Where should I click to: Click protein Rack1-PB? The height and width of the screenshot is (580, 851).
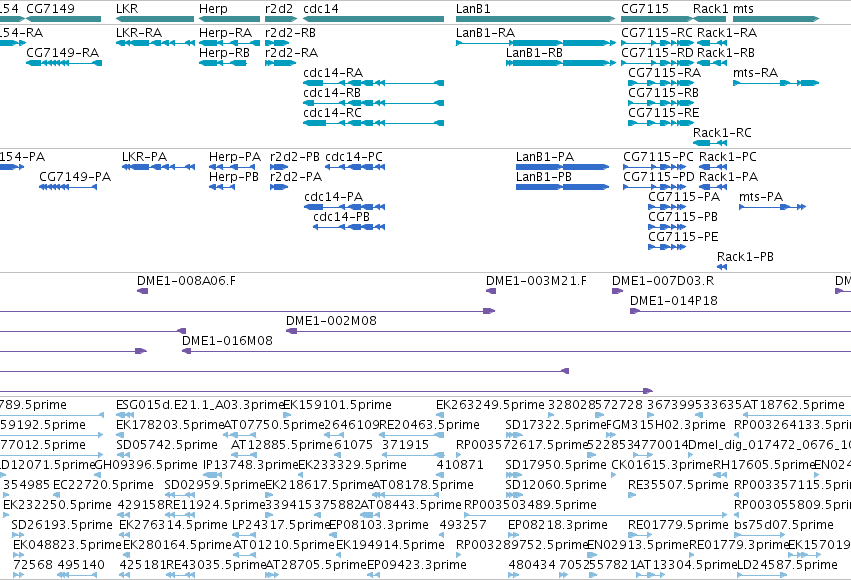(x=722, y=267)
